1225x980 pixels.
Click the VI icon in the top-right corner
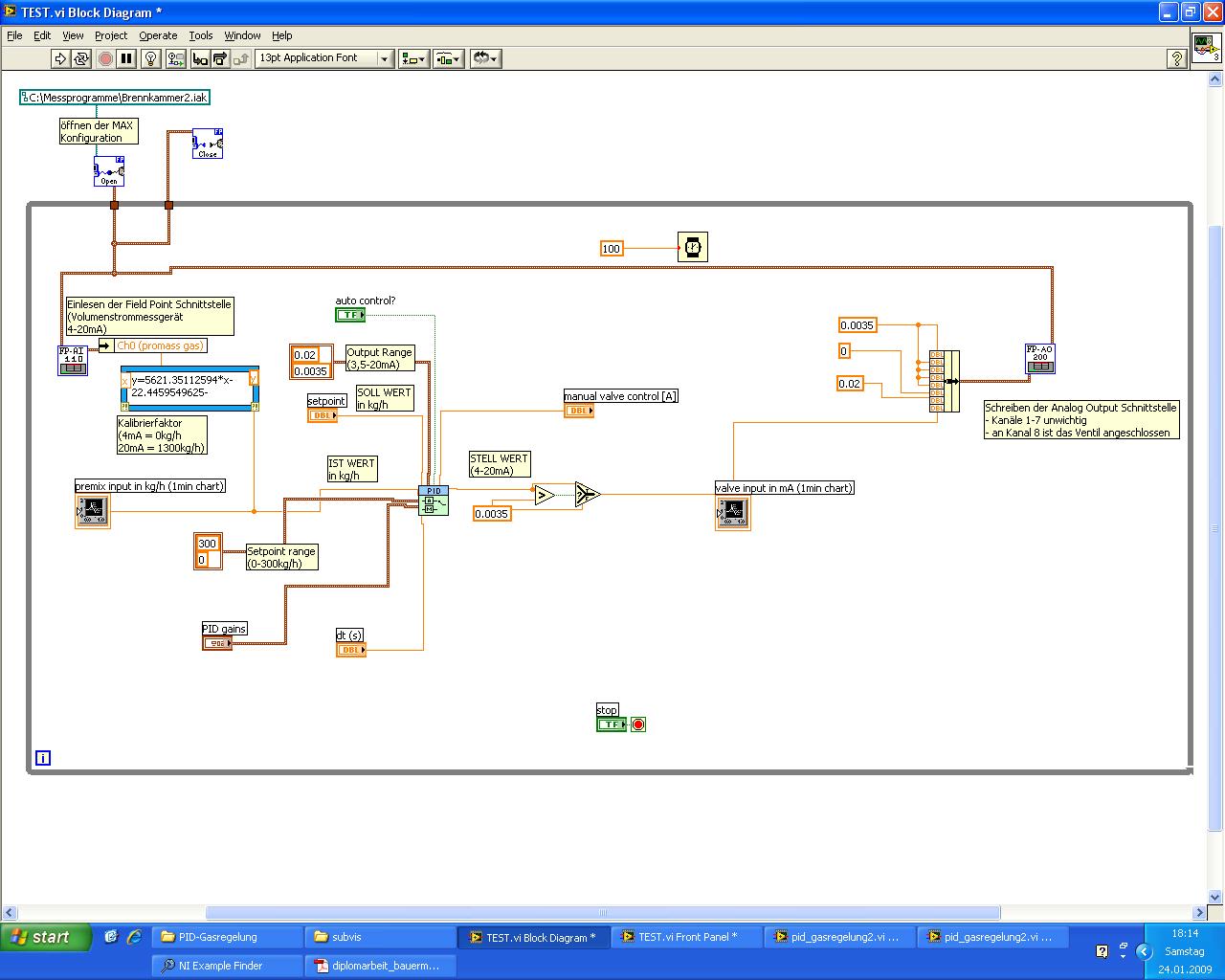1206,48
